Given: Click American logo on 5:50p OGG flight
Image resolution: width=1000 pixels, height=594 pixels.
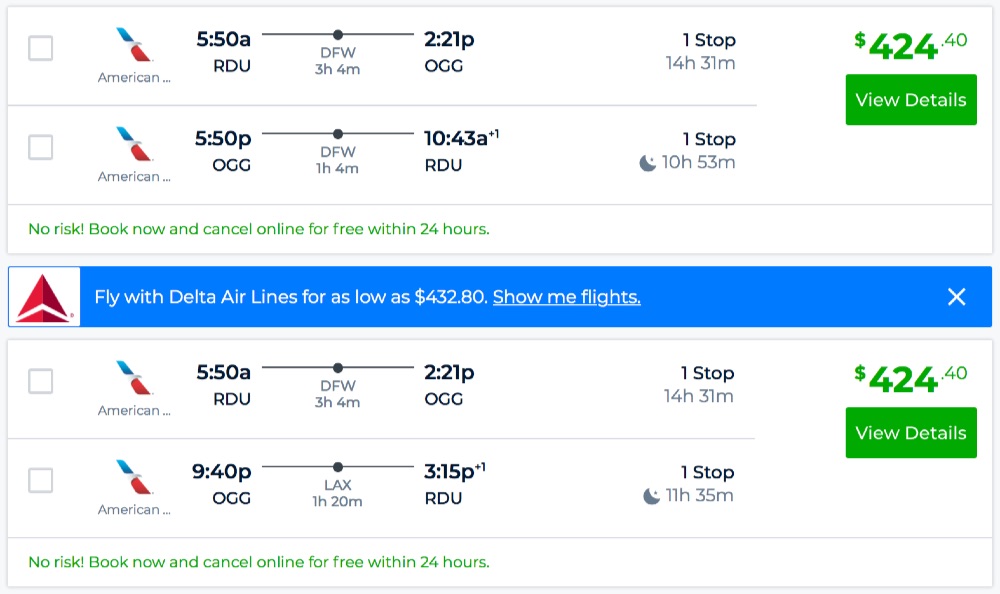Looking at the screenshot, I should 134,144.
